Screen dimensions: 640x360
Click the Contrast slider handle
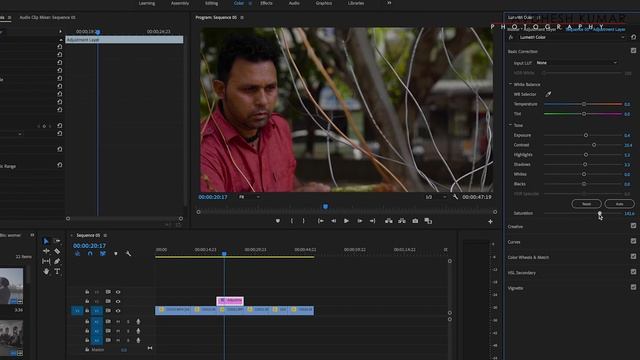(x=594, y=145)
